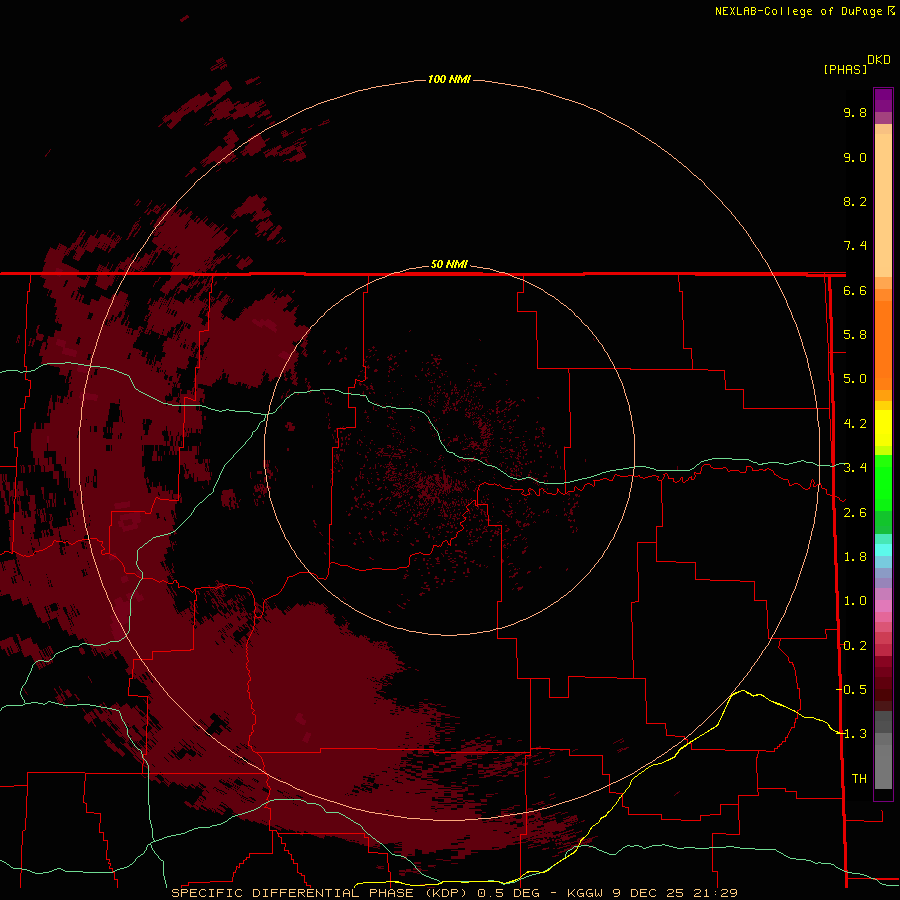Click the bright green segment of color bar

tap(883, 482)
